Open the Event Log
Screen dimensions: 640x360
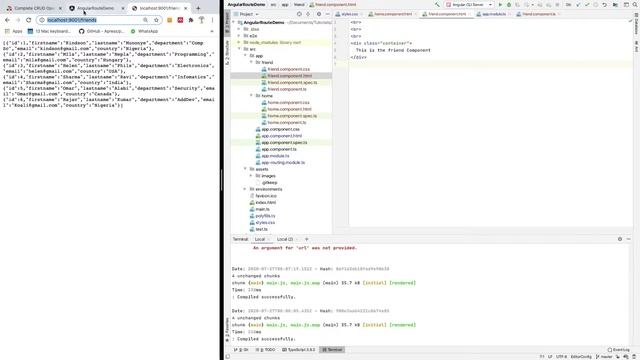click(618, 350)
